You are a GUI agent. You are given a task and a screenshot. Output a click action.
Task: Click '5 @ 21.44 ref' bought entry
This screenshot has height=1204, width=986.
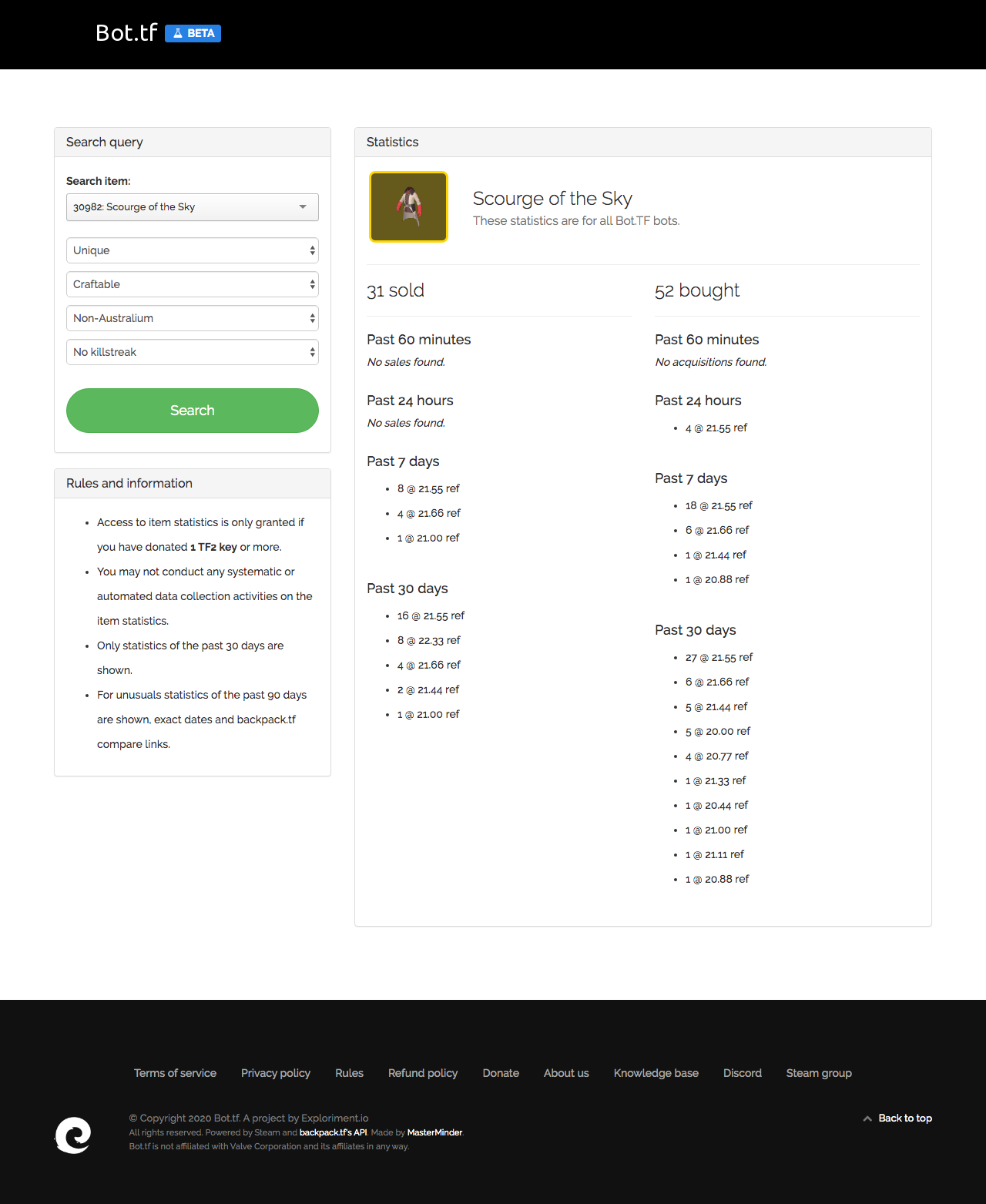point(716,706)
